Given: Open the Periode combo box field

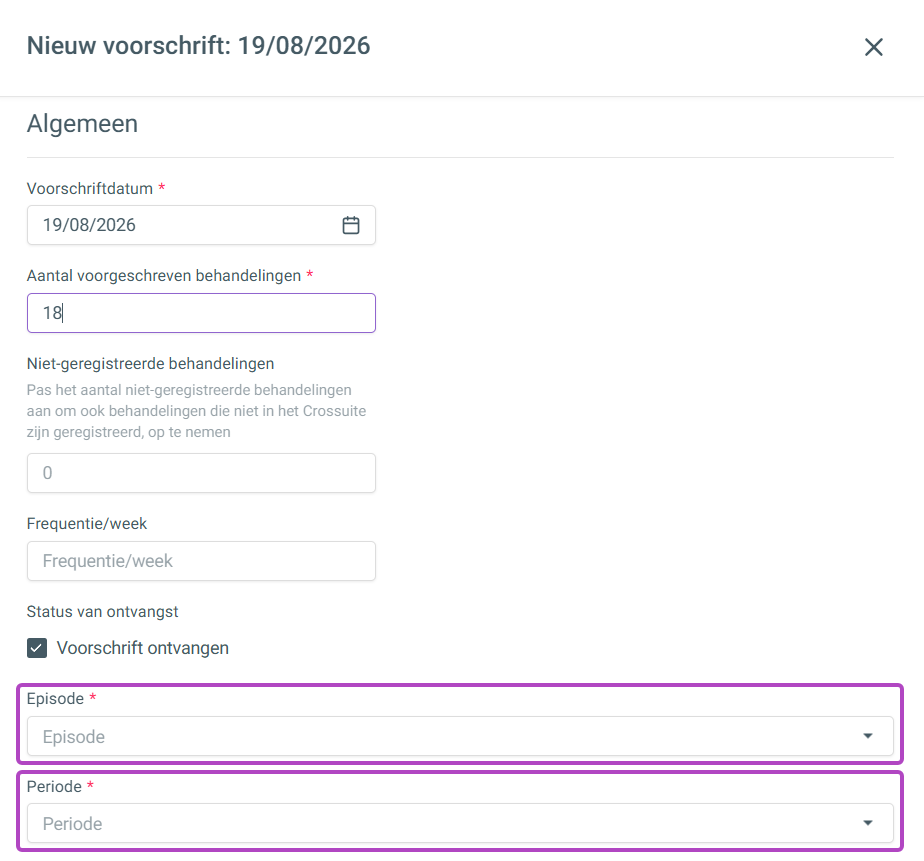Looking at the screenshot, I should coord(460,823).
